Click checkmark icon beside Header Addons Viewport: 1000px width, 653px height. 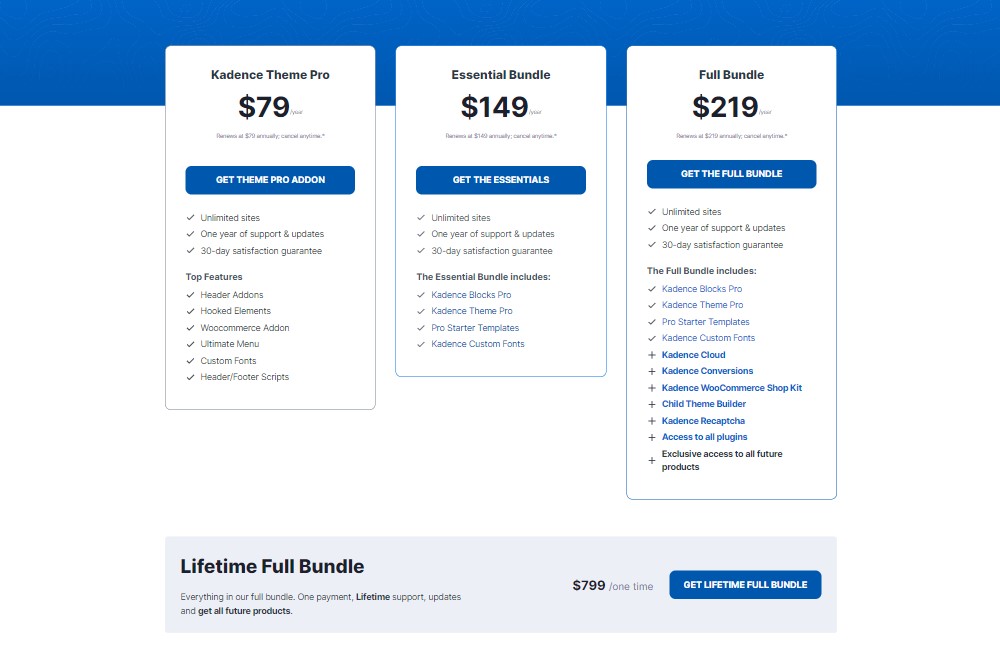(190, 295)
